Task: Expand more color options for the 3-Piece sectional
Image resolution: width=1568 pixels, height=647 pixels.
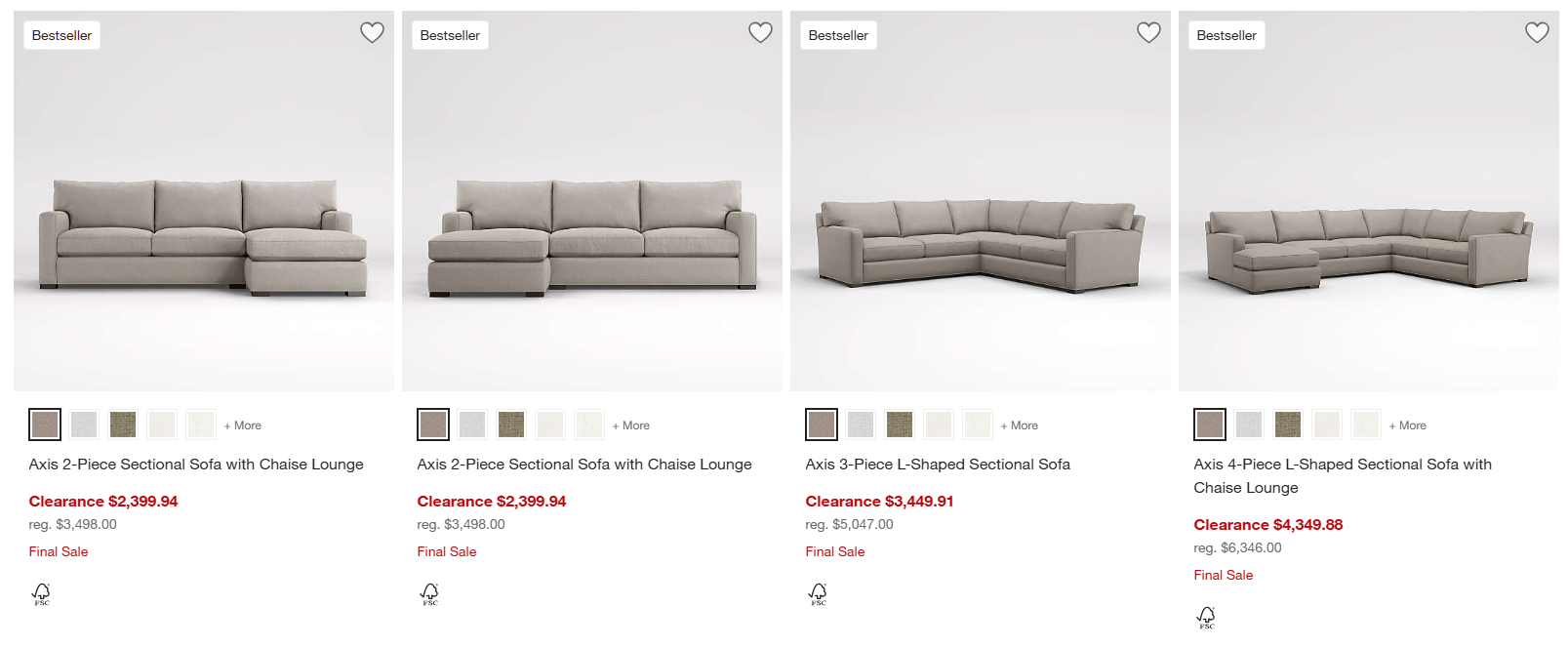Action: (1020, 425)
